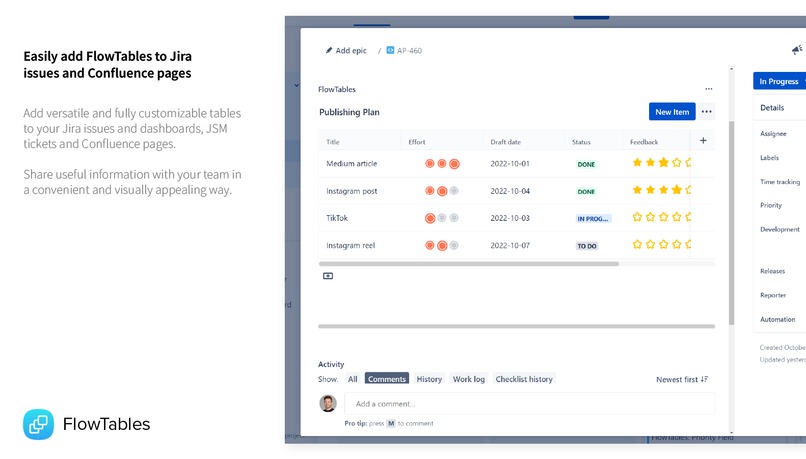This screenshot has height=459, width=806.
Task: Click the Effort column header
Action: tap(417, 142)
